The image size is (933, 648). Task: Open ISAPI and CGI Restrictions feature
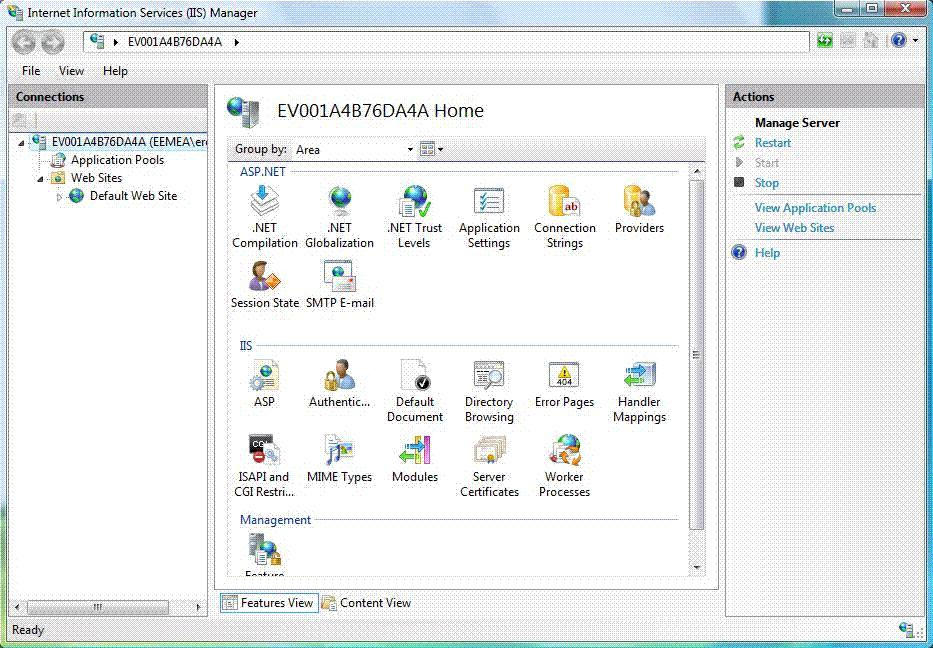[x=264, y=466]
